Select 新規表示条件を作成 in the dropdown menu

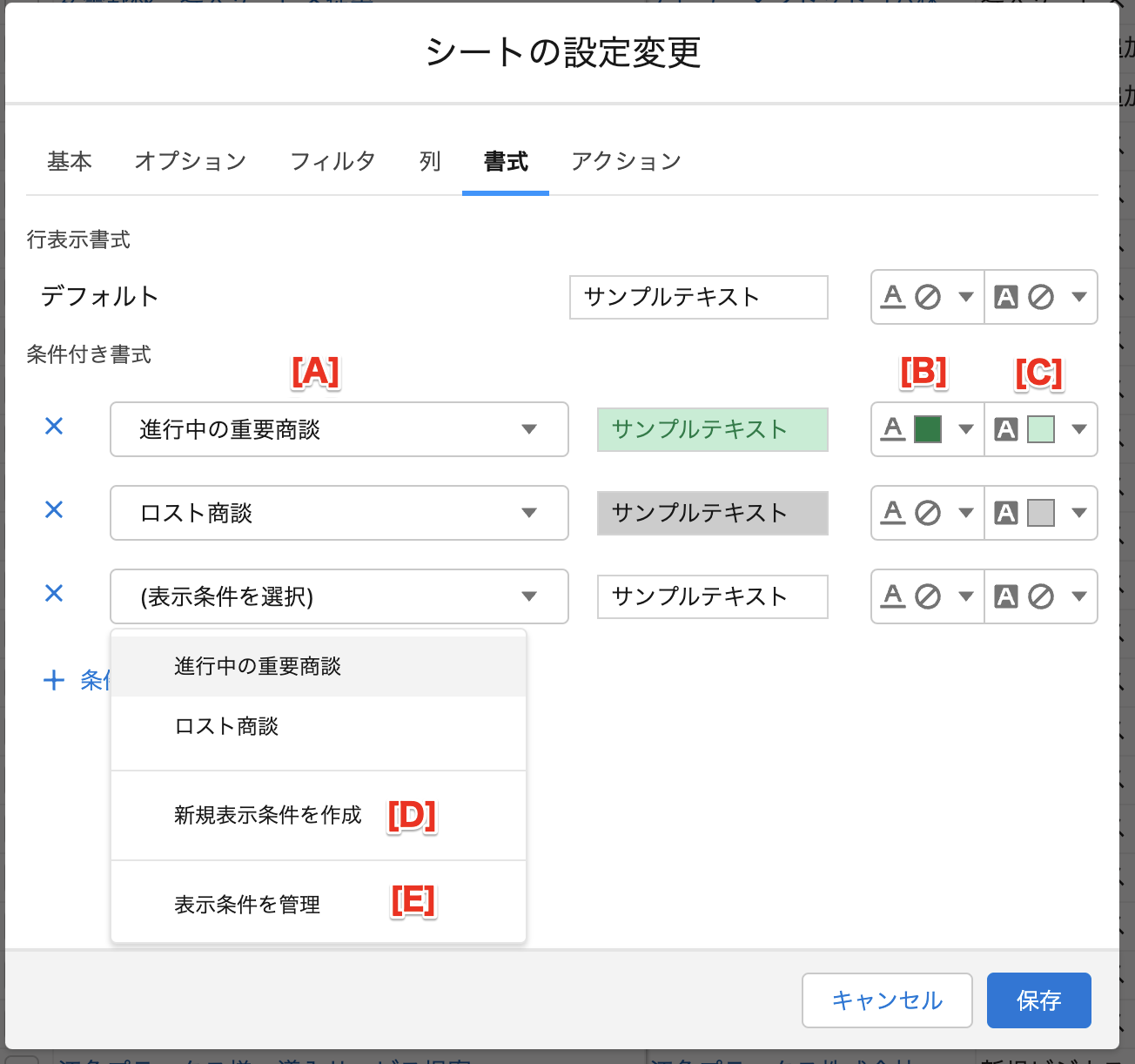coord(267,815)
